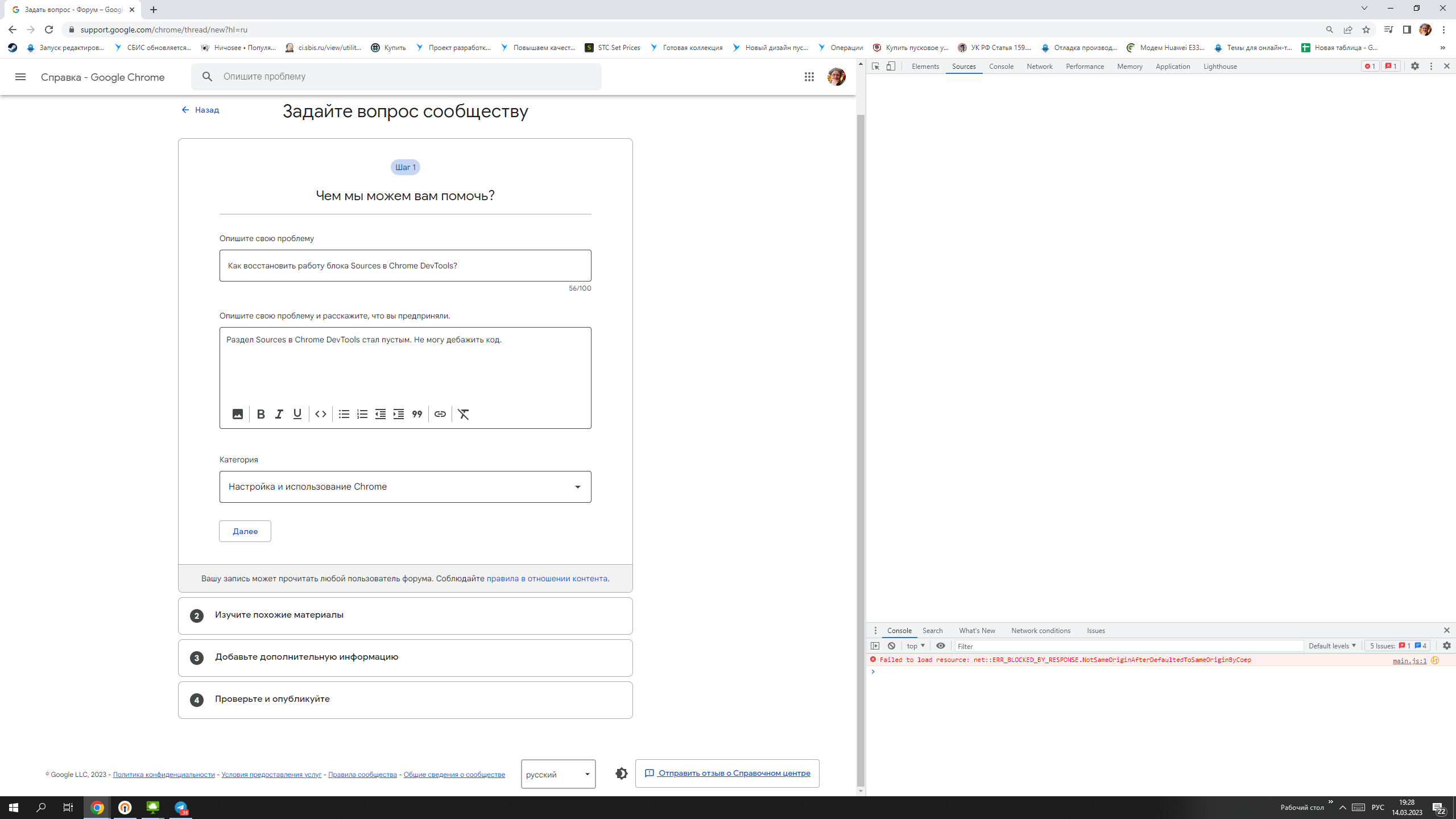Click the problem description input field
Screen dimensions: 1456x819
click(x=405, y=265)
